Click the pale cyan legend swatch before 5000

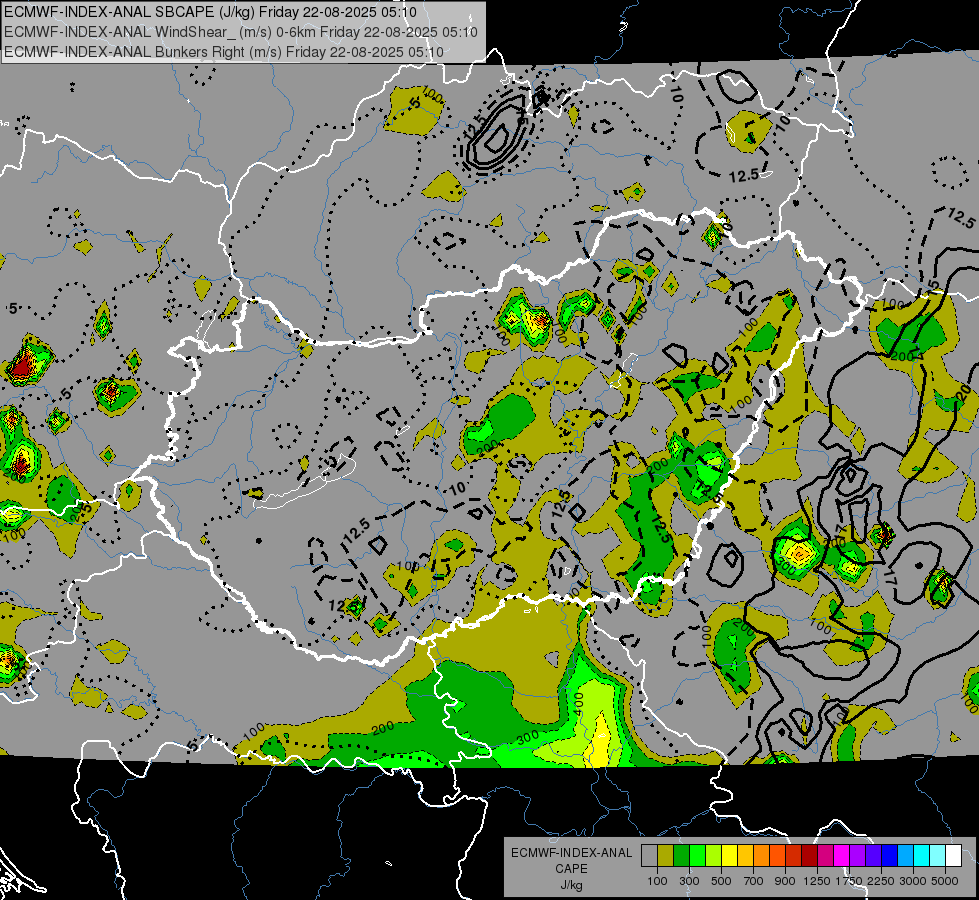pyautogui.click(x=938, y=855)
